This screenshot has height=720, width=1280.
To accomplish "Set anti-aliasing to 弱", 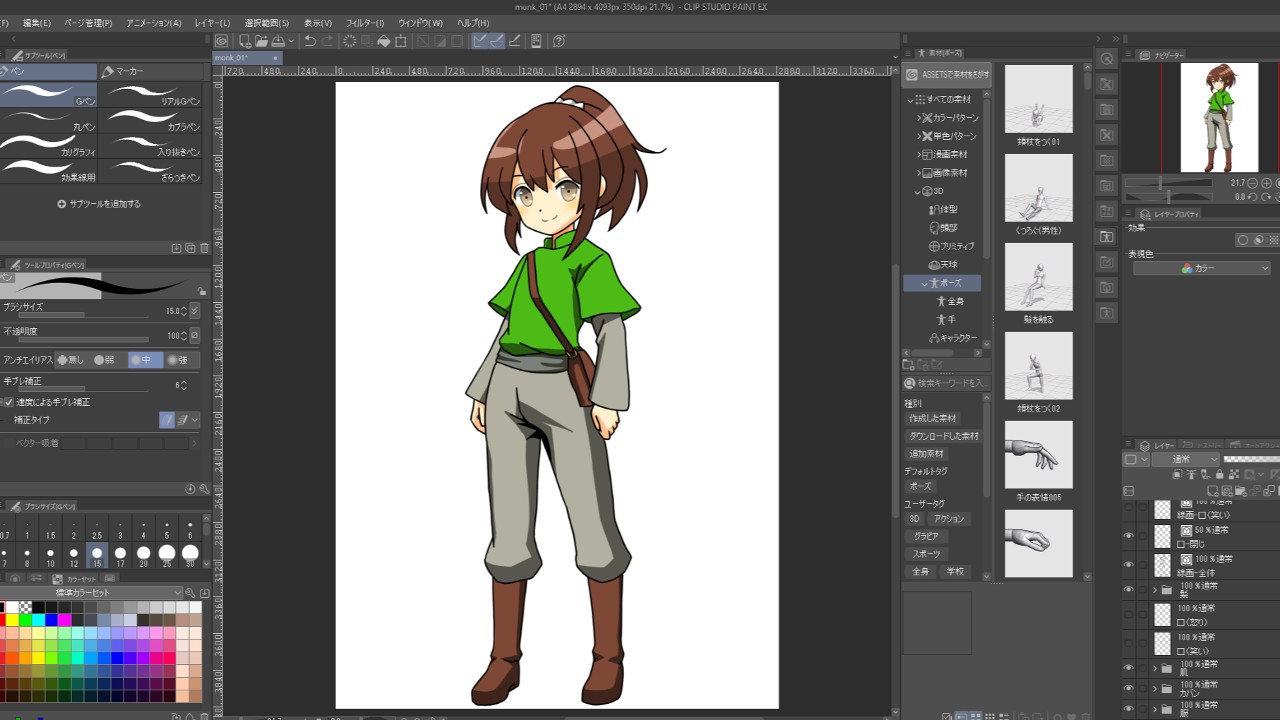I will tap(108, 360).
